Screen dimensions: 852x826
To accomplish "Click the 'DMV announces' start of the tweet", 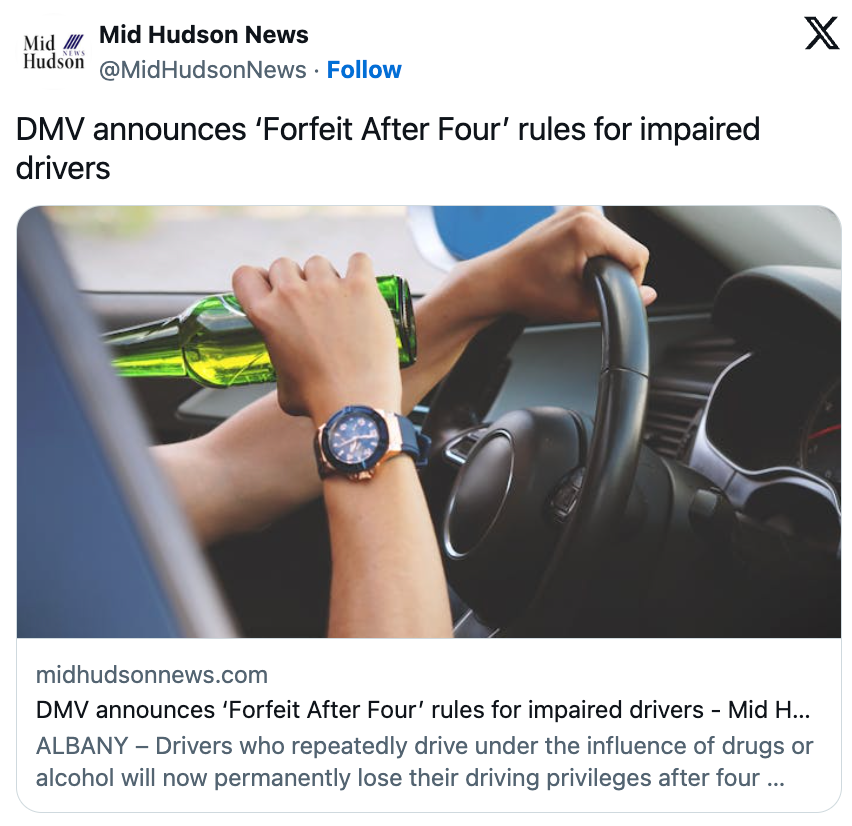I will [131, 129].
